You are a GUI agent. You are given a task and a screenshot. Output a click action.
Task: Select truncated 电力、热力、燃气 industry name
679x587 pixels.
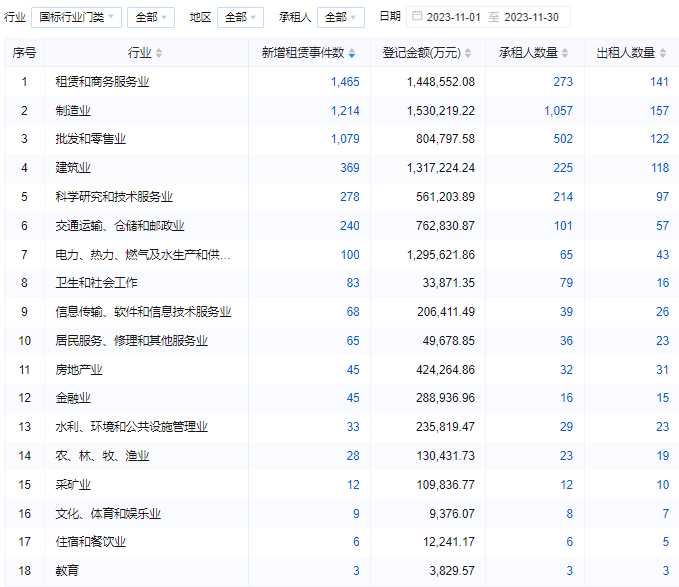pyautogui.click(x=142, y=255)
